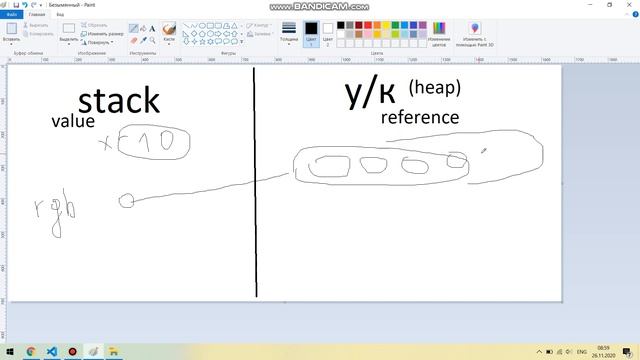Choose the Pentagon shape in shapes gallery
Screen dimensions: 640x360
pos(202,34)
